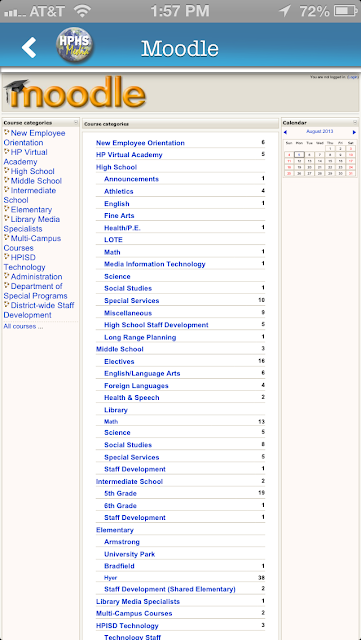Go to next month in the calendar
Image resolution: width=361 pixels, height=640 pixels.
coord(354,132)
